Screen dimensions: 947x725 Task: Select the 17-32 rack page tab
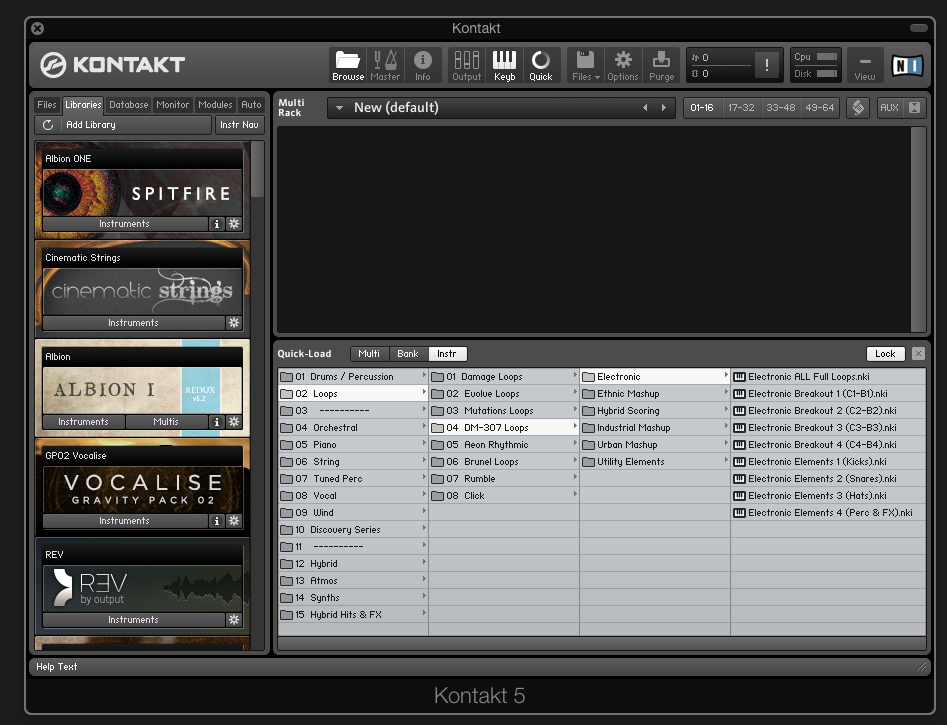[741, 108]
